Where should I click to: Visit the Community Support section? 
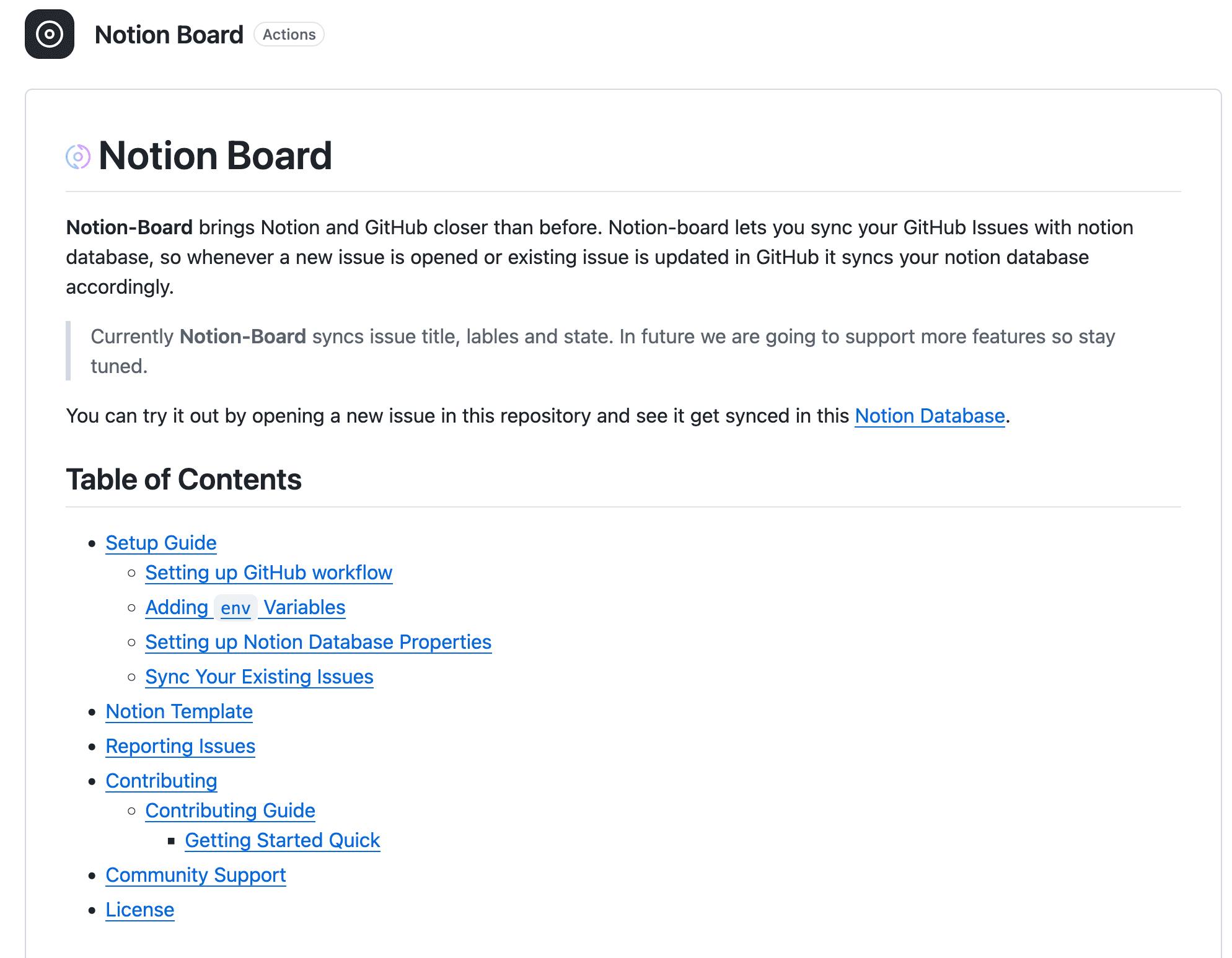click(196, 875)
